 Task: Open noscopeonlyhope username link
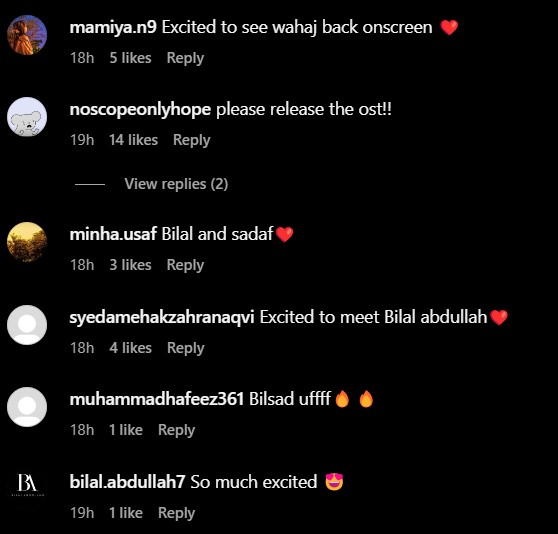(x=140, y=109)
